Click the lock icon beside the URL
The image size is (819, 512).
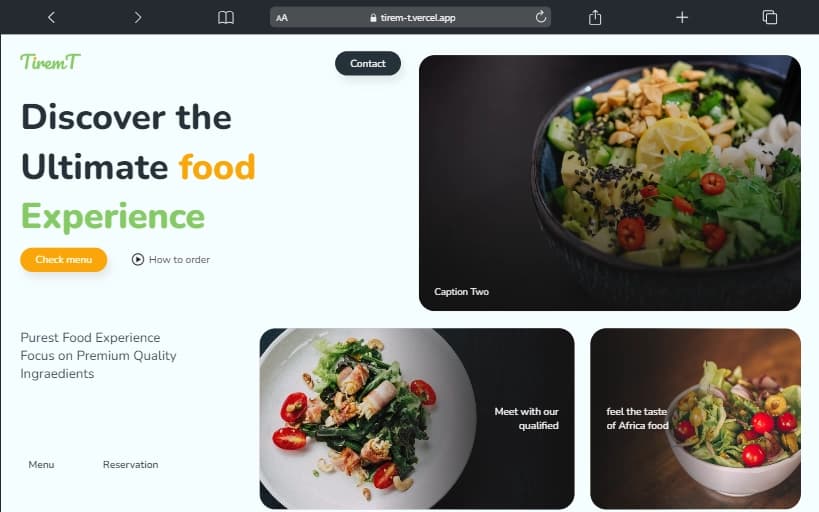[x=373, y=18]
